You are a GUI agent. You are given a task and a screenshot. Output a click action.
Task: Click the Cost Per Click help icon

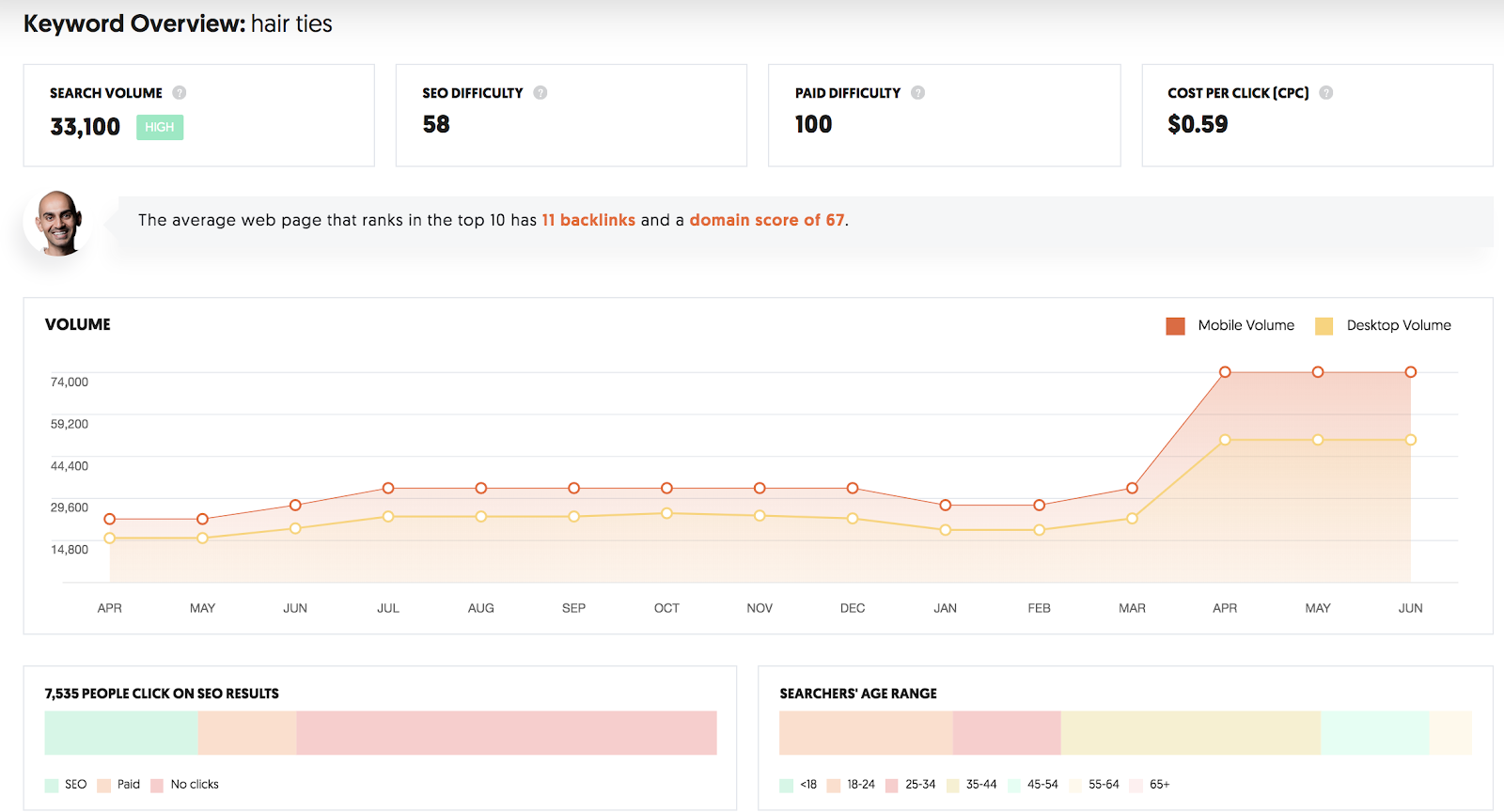[x=1326, y=93]
